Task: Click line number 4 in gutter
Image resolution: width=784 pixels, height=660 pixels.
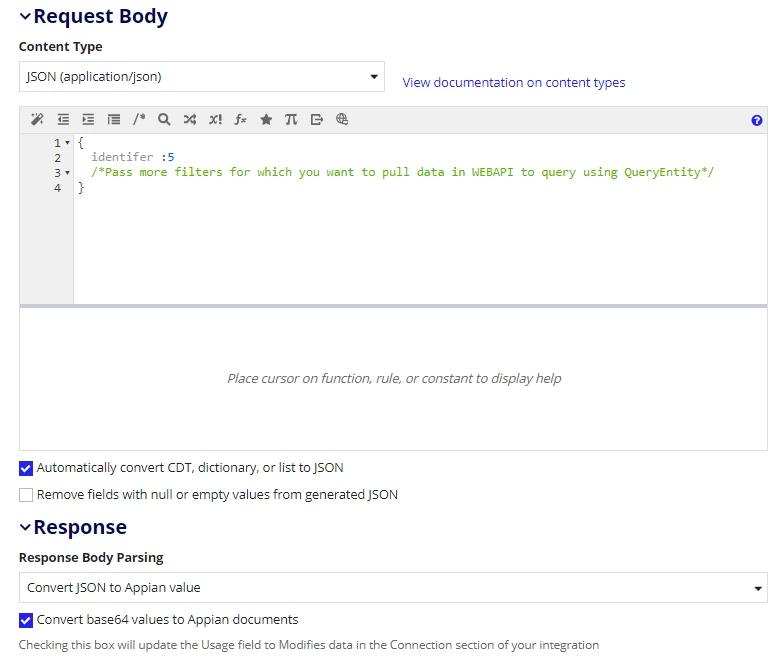Action: coord(58,188)
